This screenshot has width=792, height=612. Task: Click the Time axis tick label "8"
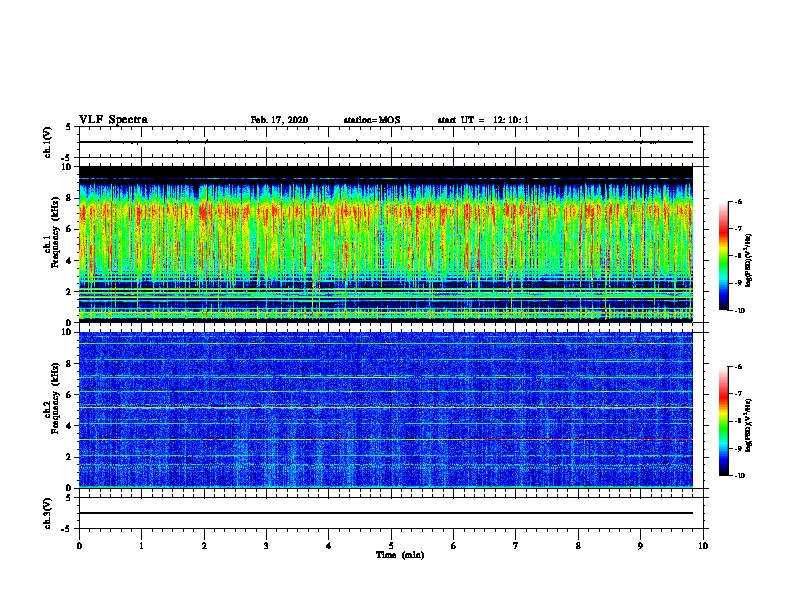point(578,546)
